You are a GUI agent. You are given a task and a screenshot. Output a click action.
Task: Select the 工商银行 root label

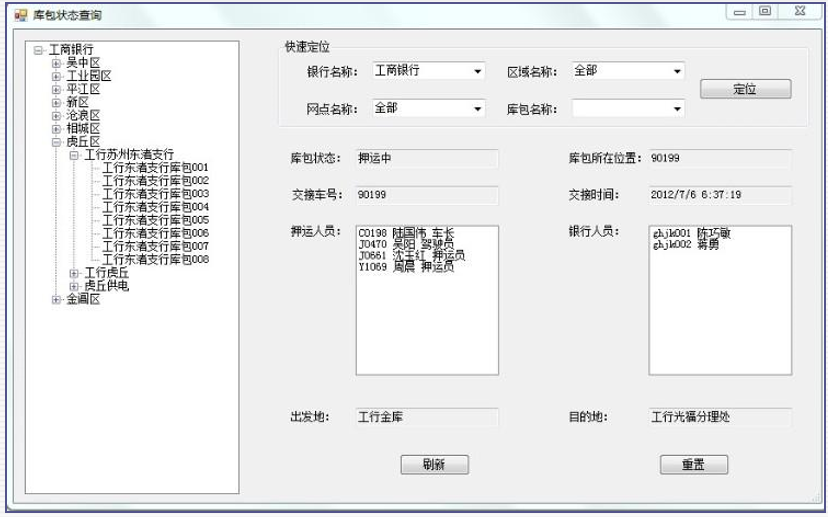(71, 50)
